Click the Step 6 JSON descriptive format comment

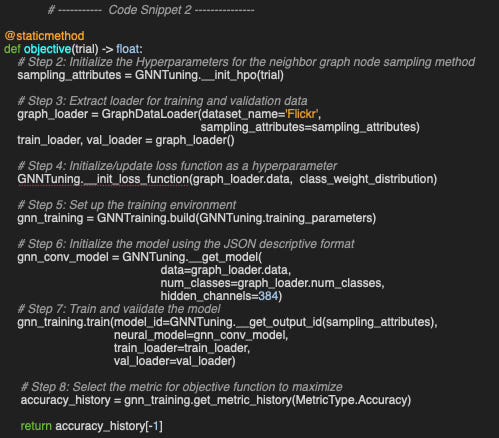(186, 244)
